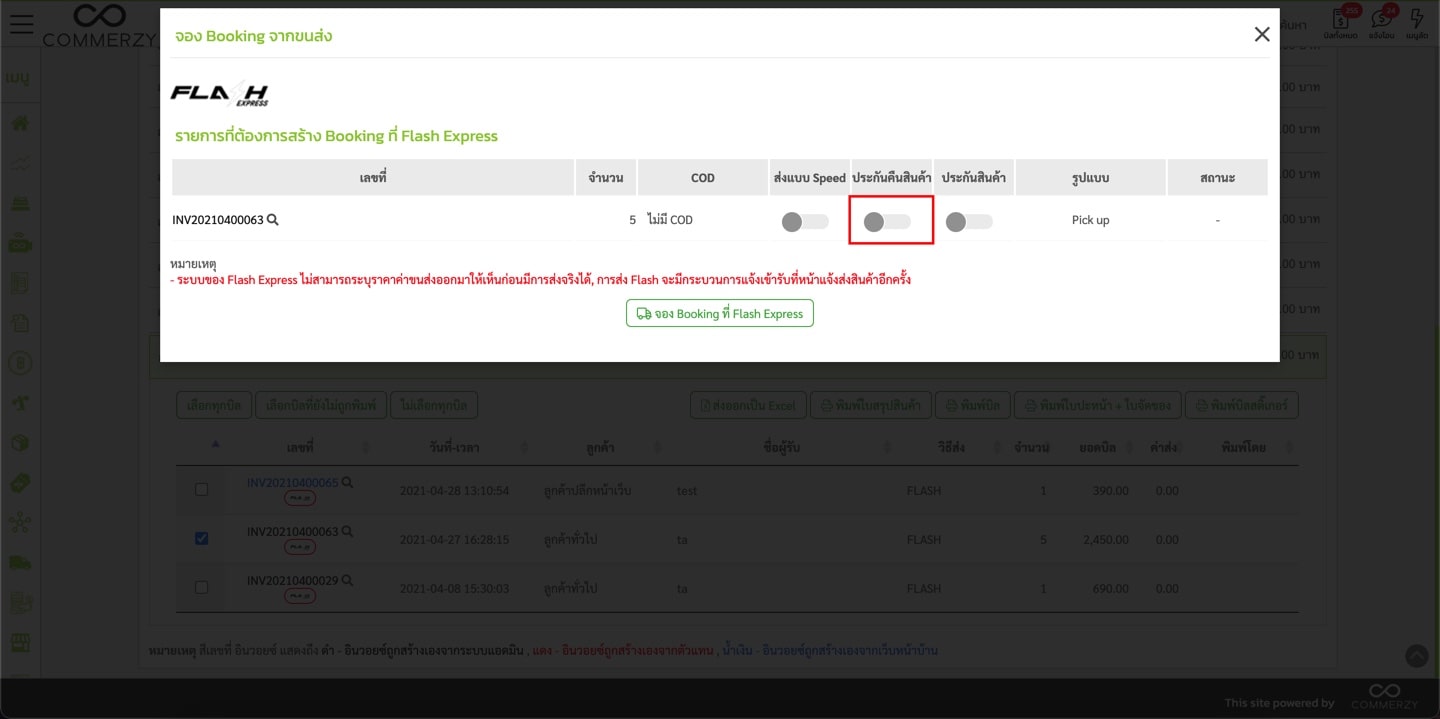The height and width of the screenshot is (719, 1440).
Task: Click the Commerzy logo in header
Action: [99, 25]
